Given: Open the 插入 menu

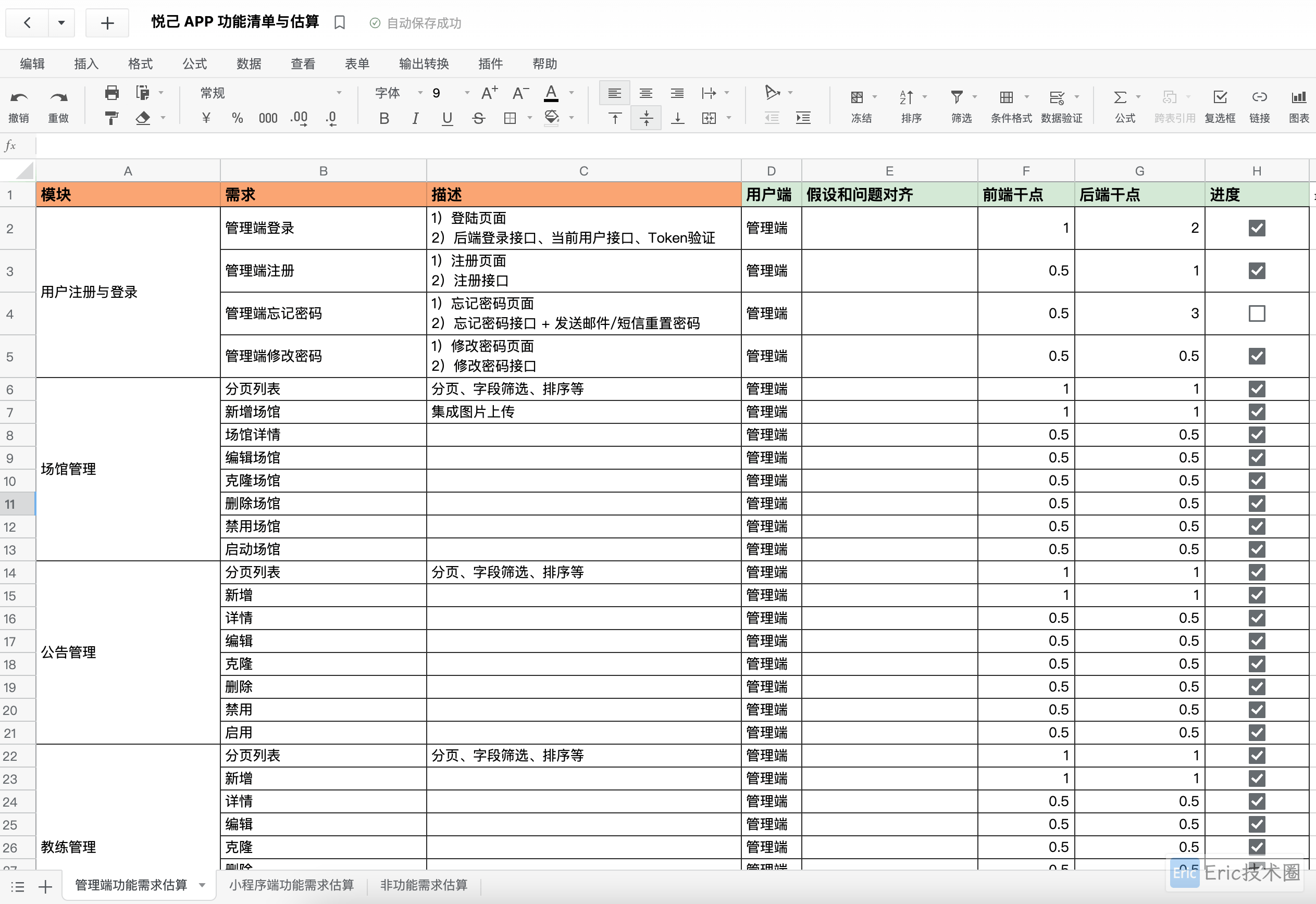Looking at the screenshot, I should (x=86, y=64).
